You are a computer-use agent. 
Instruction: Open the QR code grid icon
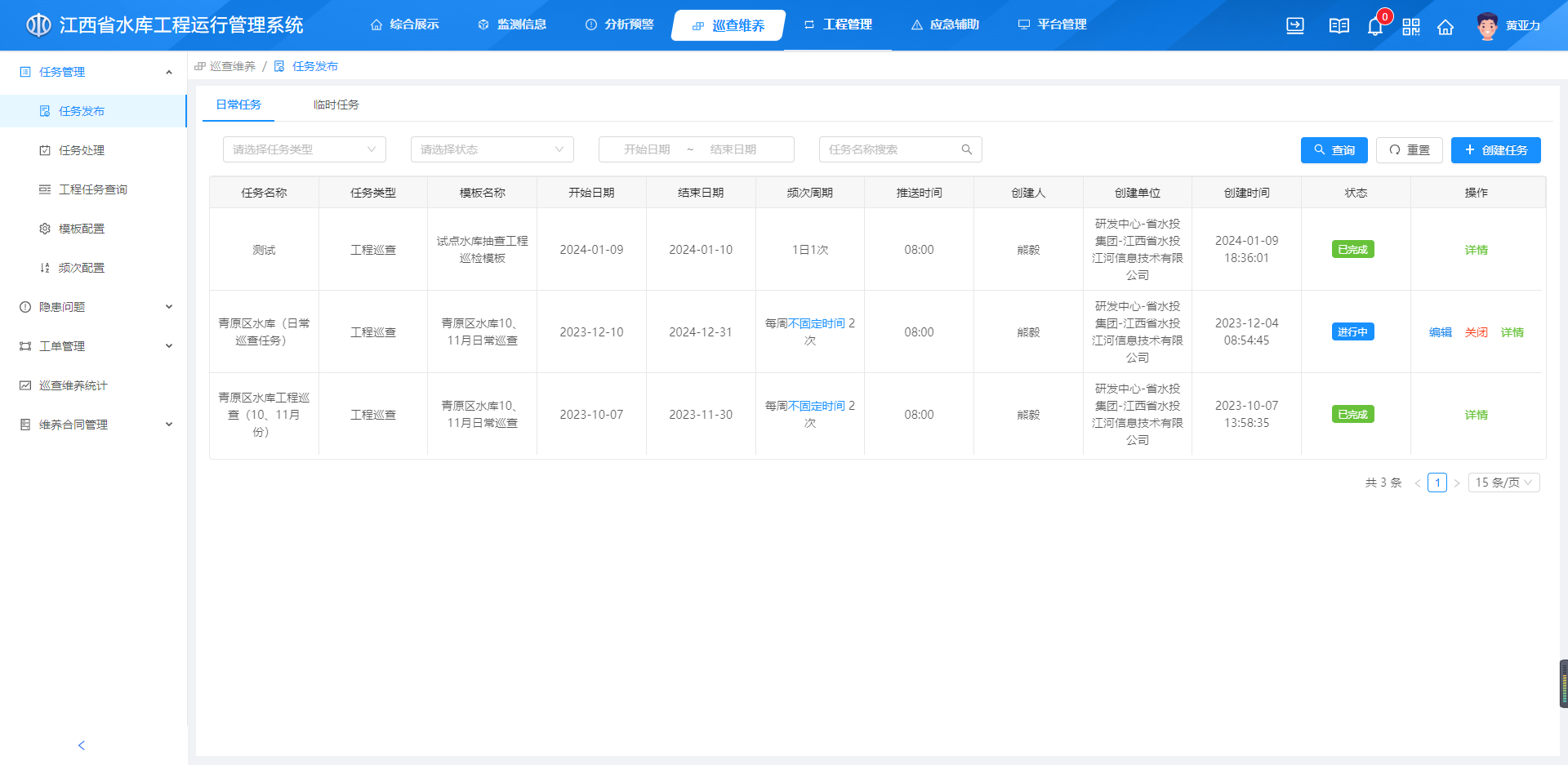pos(1411,27)
